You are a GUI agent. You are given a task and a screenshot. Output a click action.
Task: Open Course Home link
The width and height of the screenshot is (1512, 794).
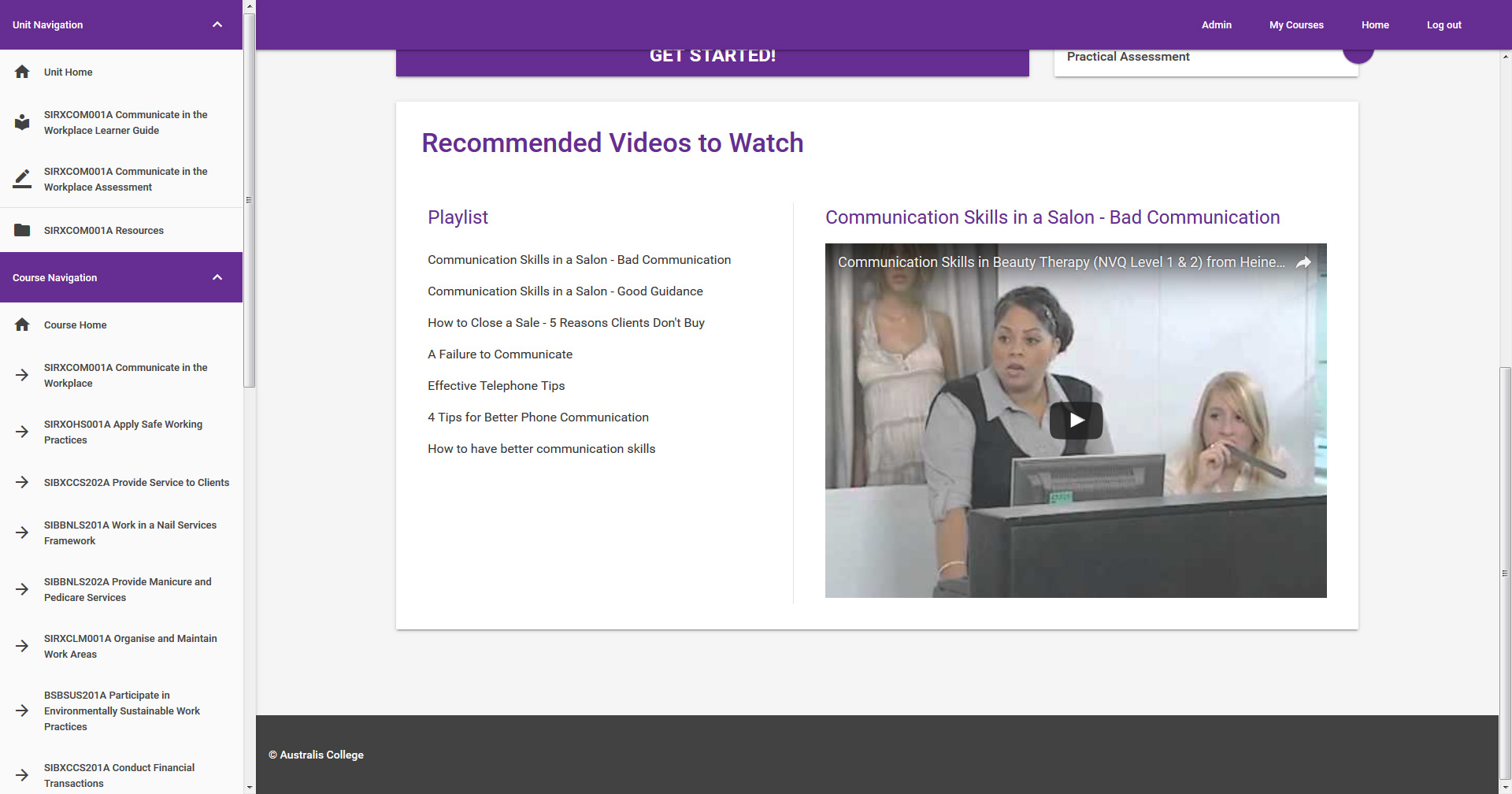pyautogui.click(x=75, y=325)
